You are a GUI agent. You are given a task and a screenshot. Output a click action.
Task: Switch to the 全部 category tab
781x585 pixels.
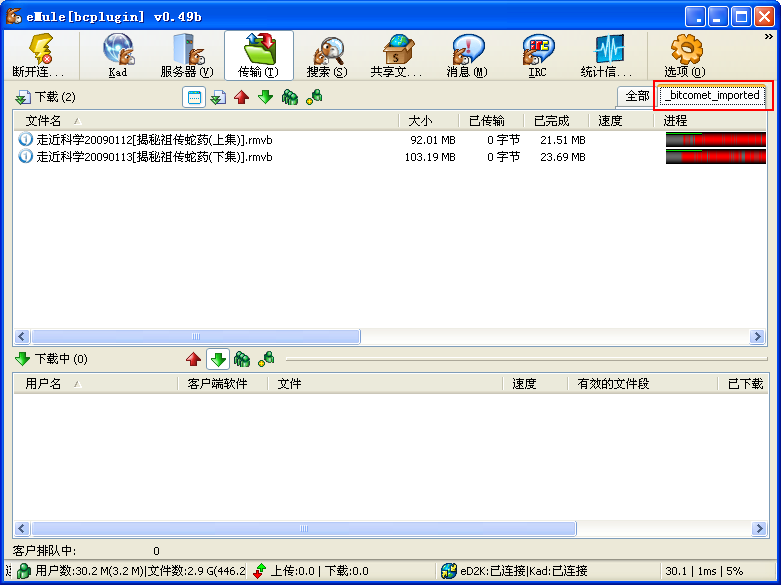636,96
